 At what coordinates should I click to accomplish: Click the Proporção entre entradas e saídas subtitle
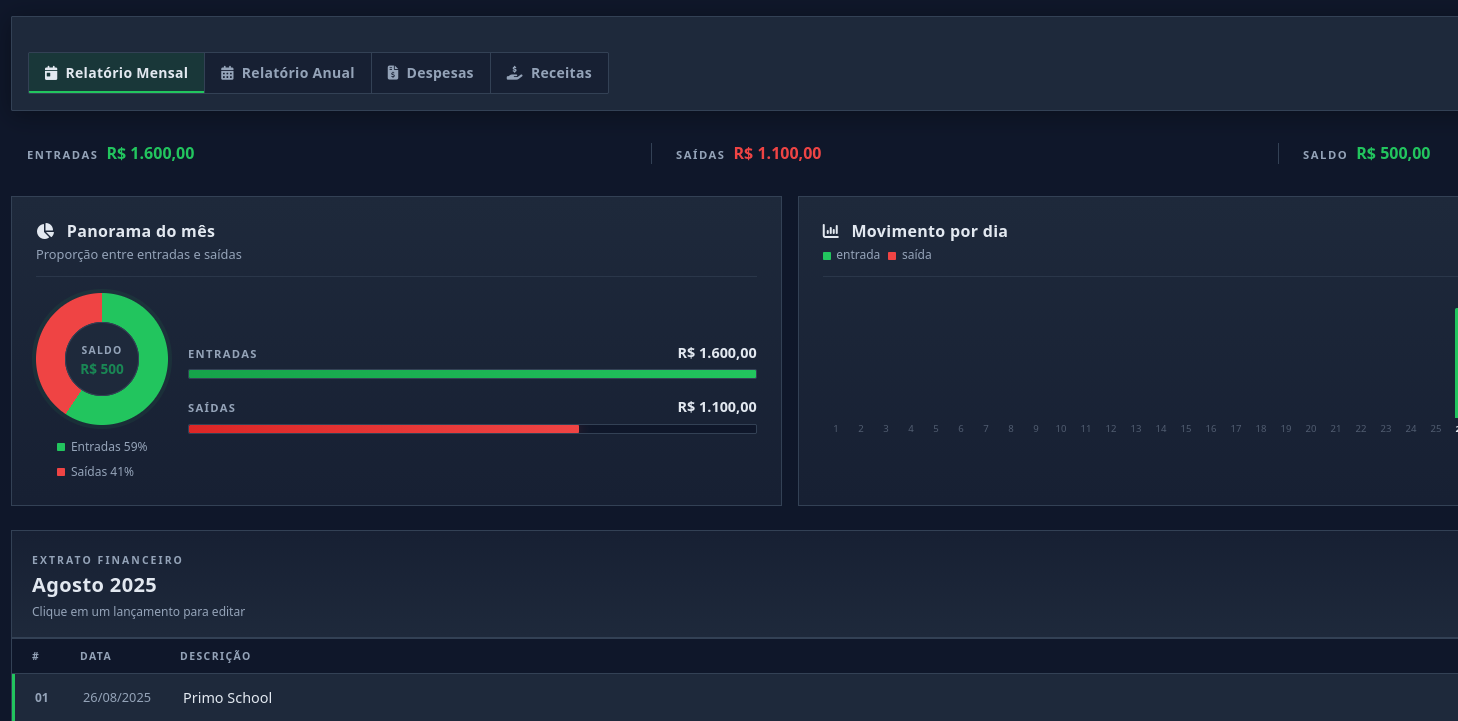click(x=139, y=255)
